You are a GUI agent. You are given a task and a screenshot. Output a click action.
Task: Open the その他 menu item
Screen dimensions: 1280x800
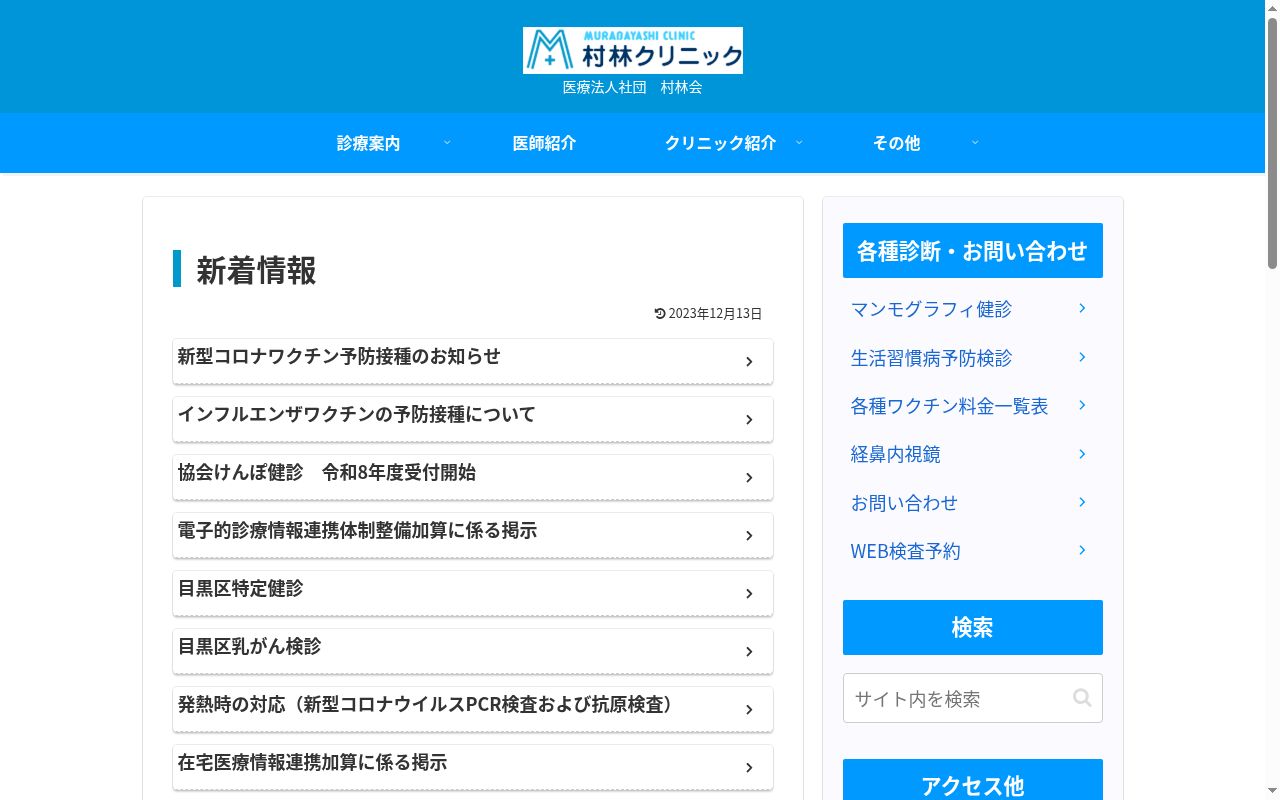tap(896, 143)
